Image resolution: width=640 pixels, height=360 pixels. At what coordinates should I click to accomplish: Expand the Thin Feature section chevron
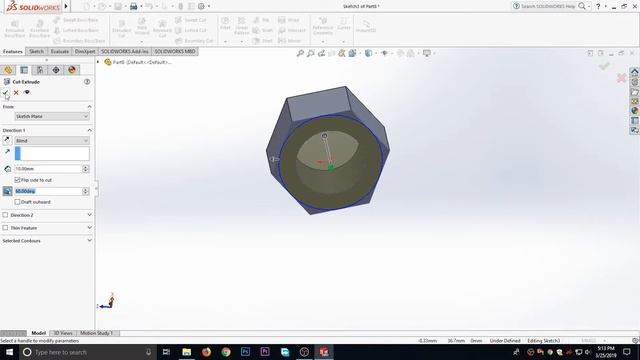point(89,228)
